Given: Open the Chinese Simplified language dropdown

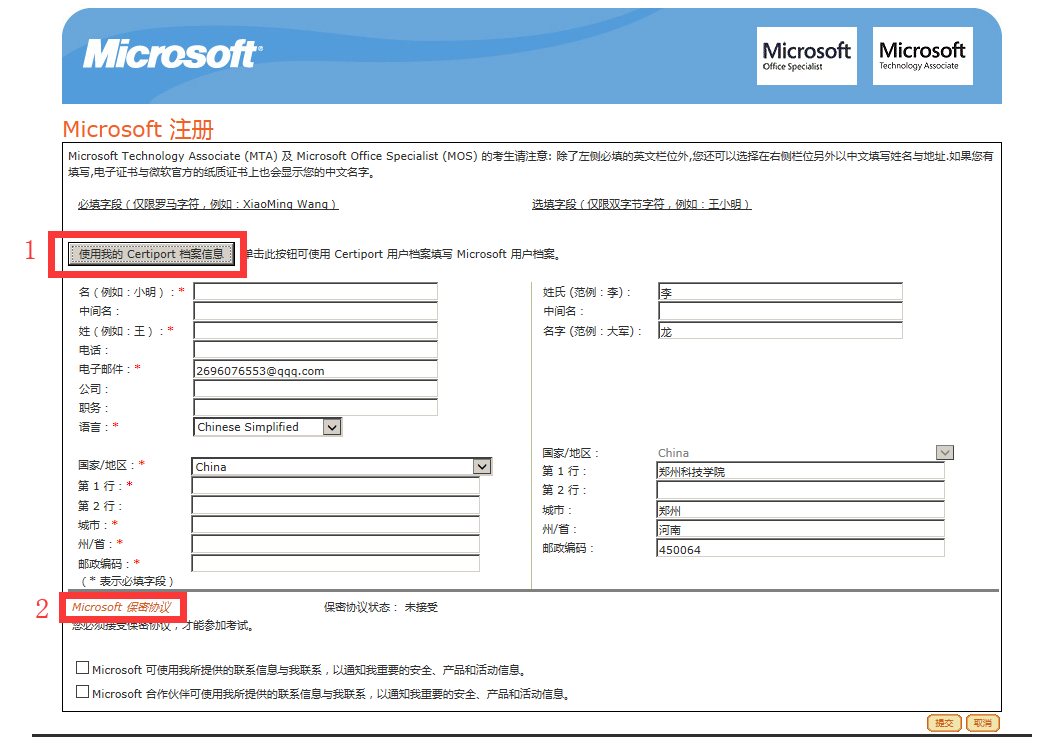Looking at the screenshot, I should [268, 427].
